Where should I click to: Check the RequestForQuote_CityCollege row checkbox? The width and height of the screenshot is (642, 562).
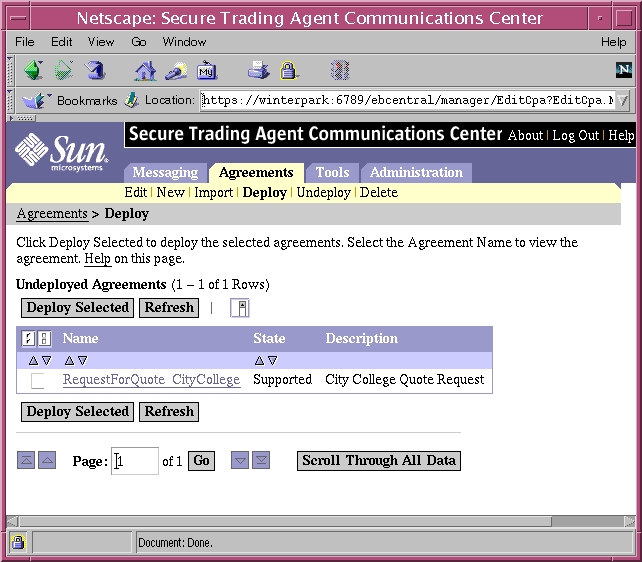pos(38,381)
